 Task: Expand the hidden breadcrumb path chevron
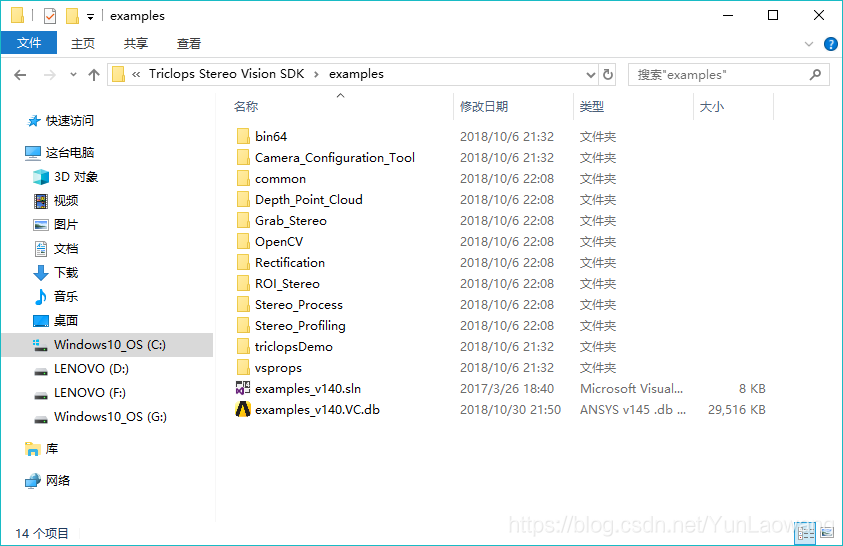coord(136,74)
